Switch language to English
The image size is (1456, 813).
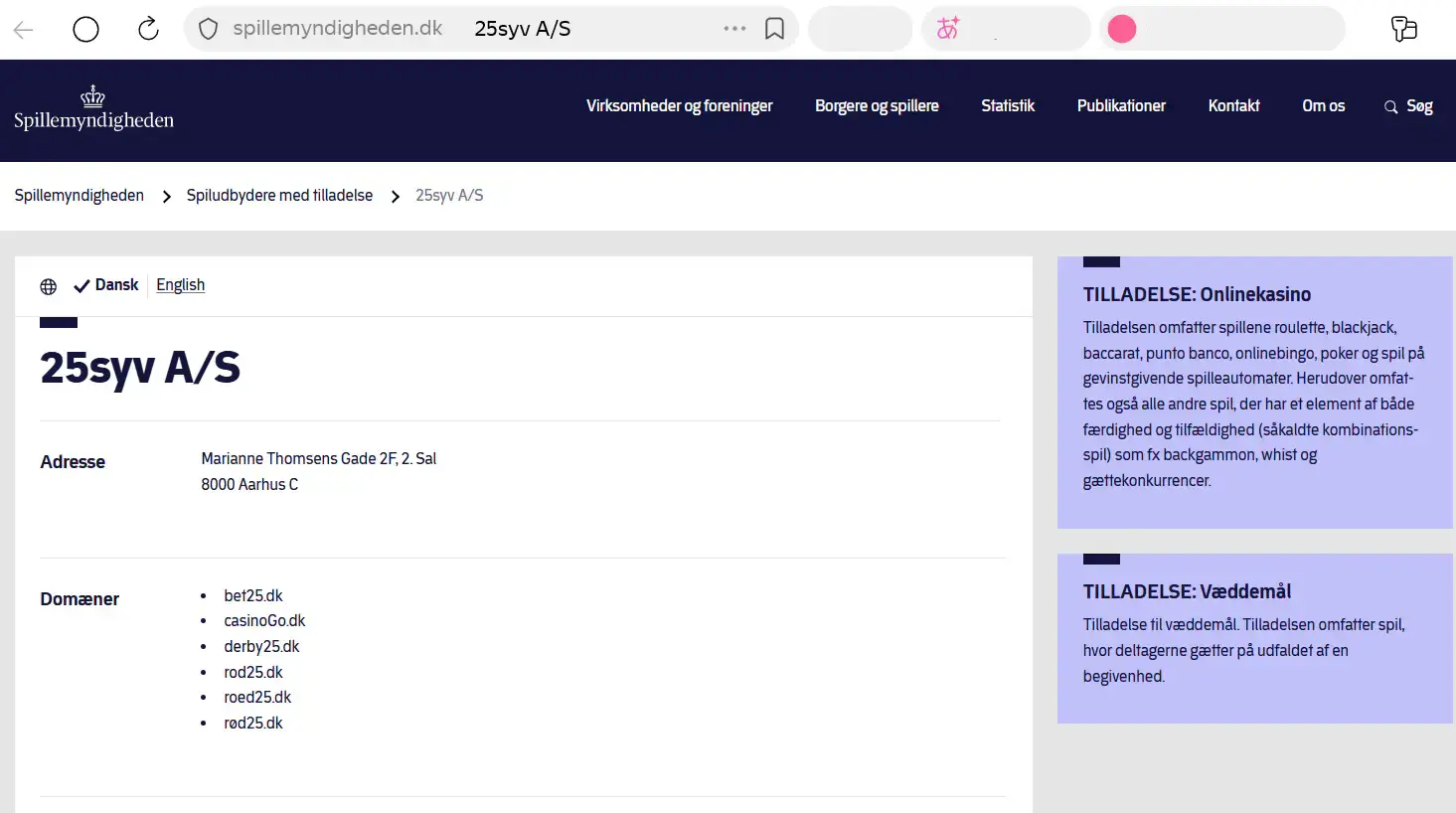click(180, 285)
